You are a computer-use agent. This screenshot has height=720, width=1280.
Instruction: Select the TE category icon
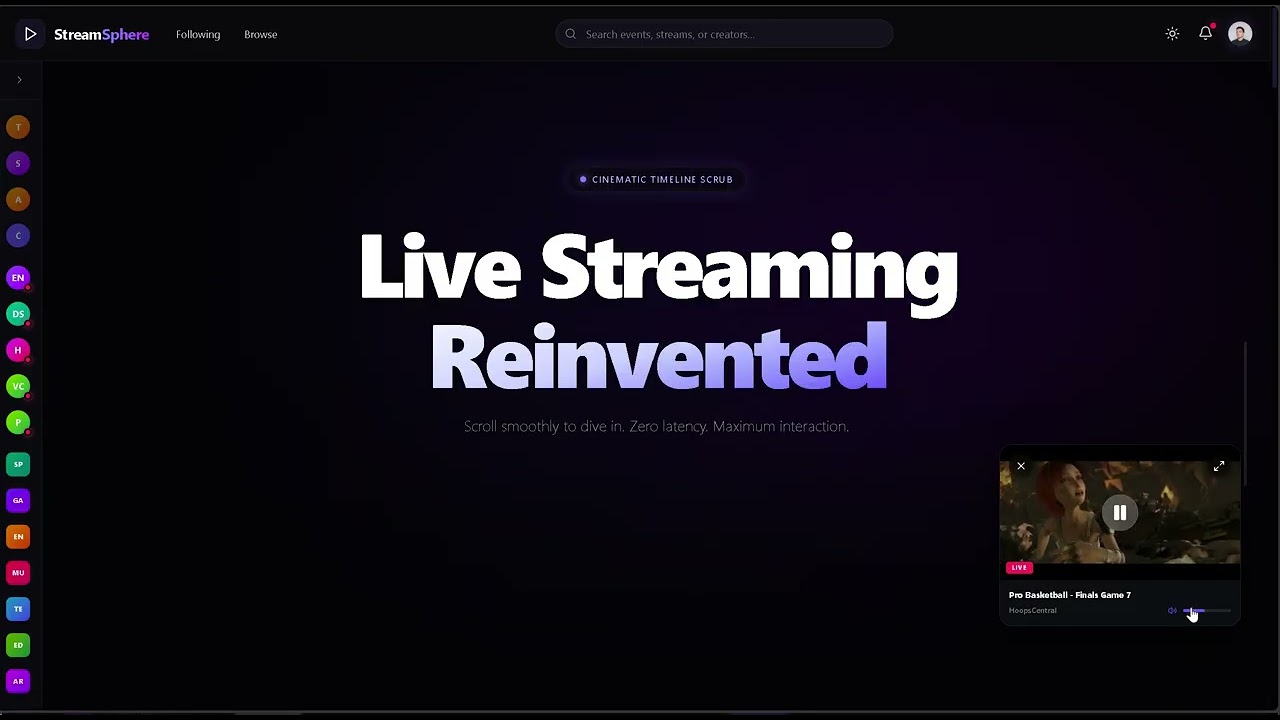pyautogui.click(x=18, y=609)
